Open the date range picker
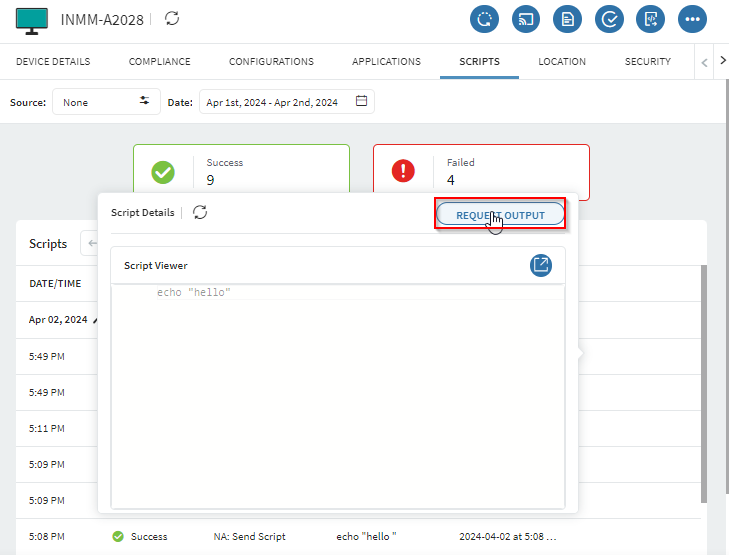This screenshot has height=555, width=729. tap(286, 102)
